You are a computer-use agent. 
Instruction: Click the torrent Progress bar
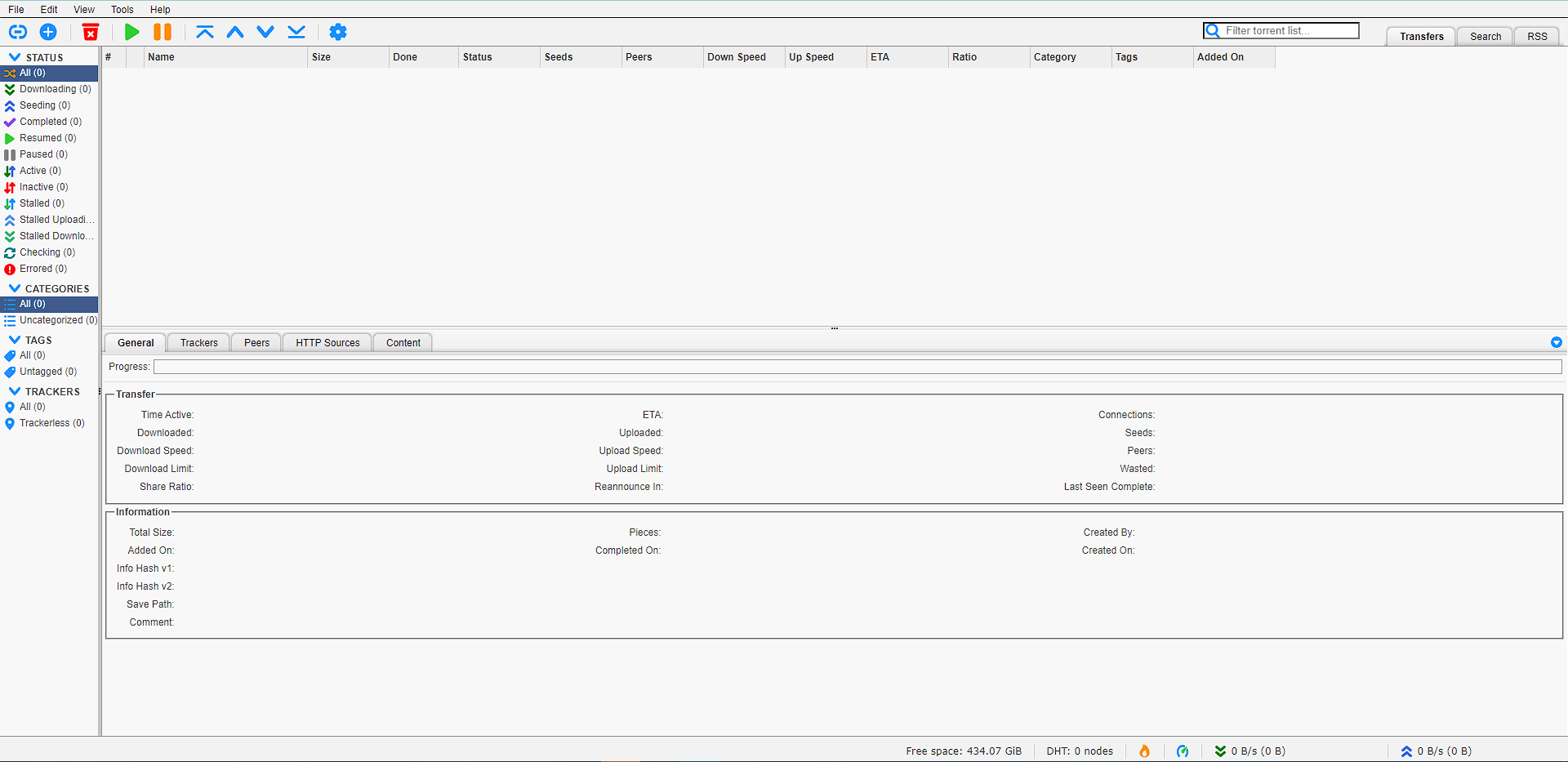coord(857,368)
